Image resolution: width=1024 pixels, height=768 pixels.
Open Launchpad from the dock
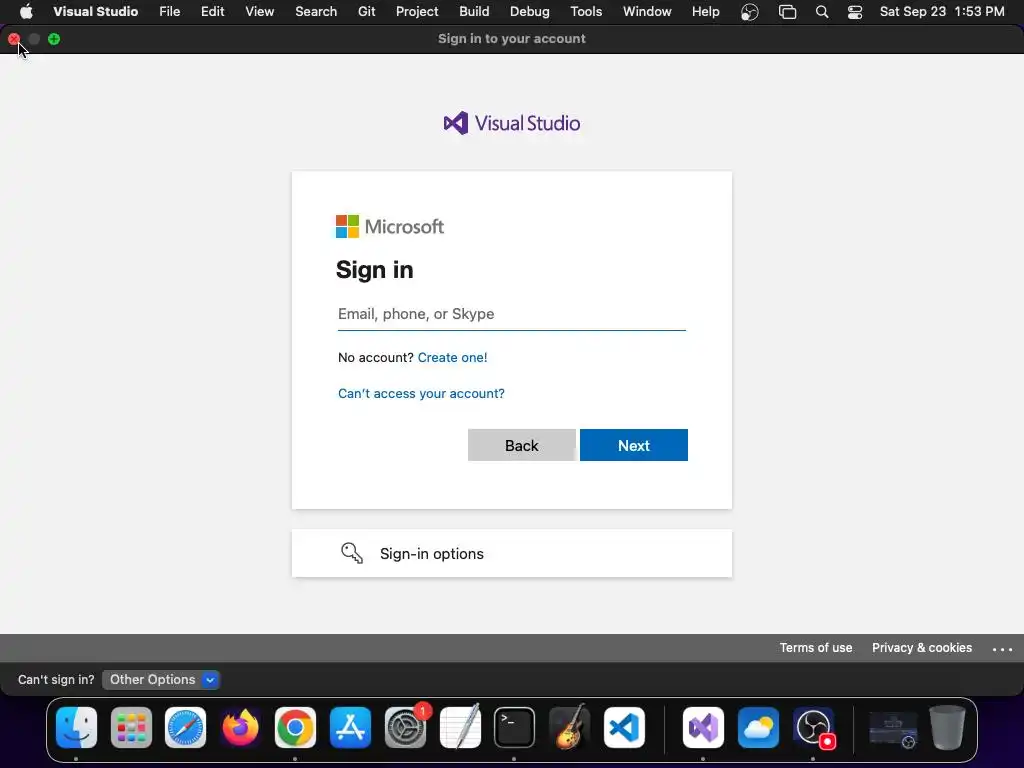pyautogui.click(x=131, y=728)
